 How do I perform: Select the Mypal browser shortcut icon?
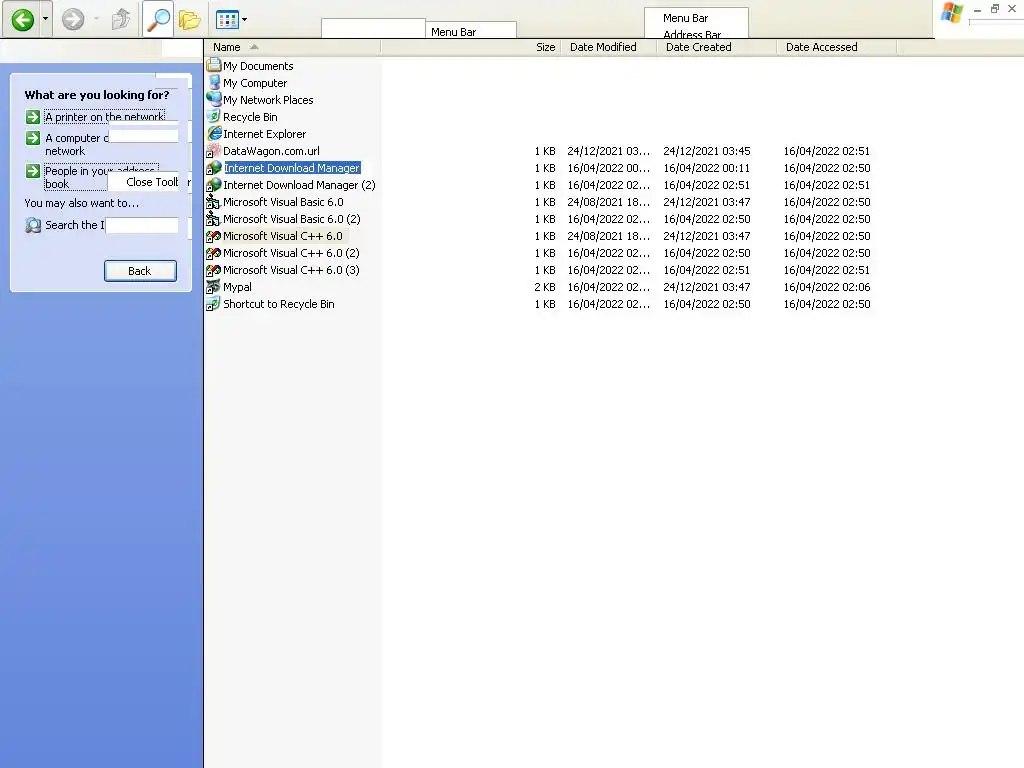click(214, 286)
